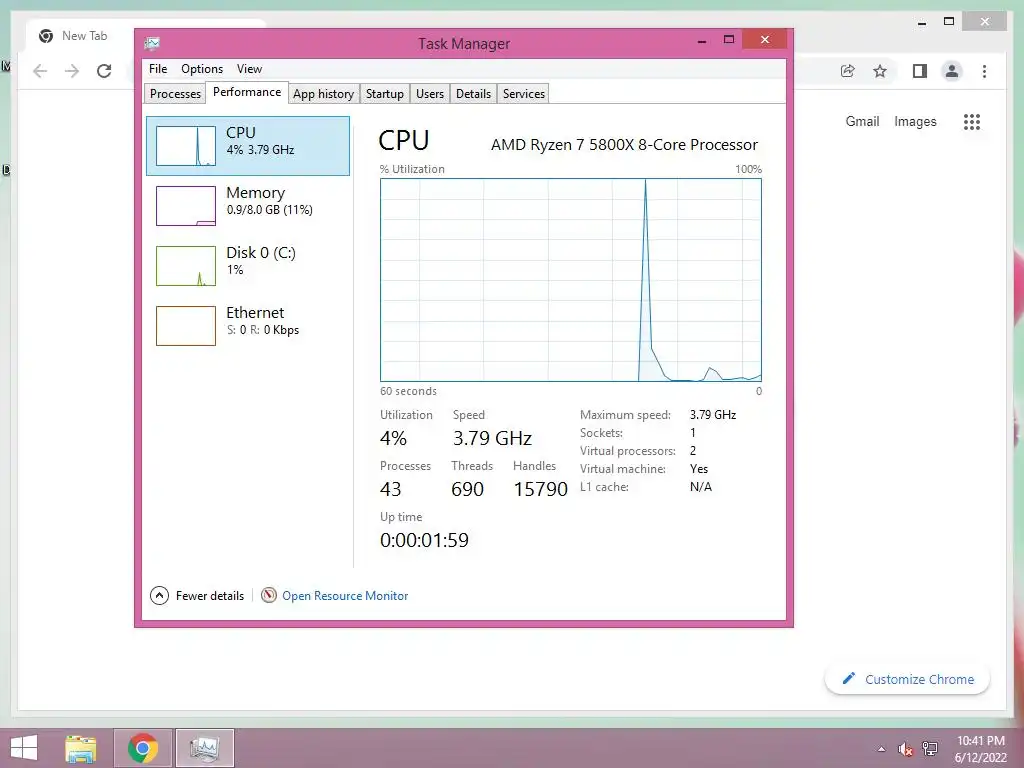Click Chrome's back arrow button
This screenshot has height=768, width=1024.
(x=40, y=71)
